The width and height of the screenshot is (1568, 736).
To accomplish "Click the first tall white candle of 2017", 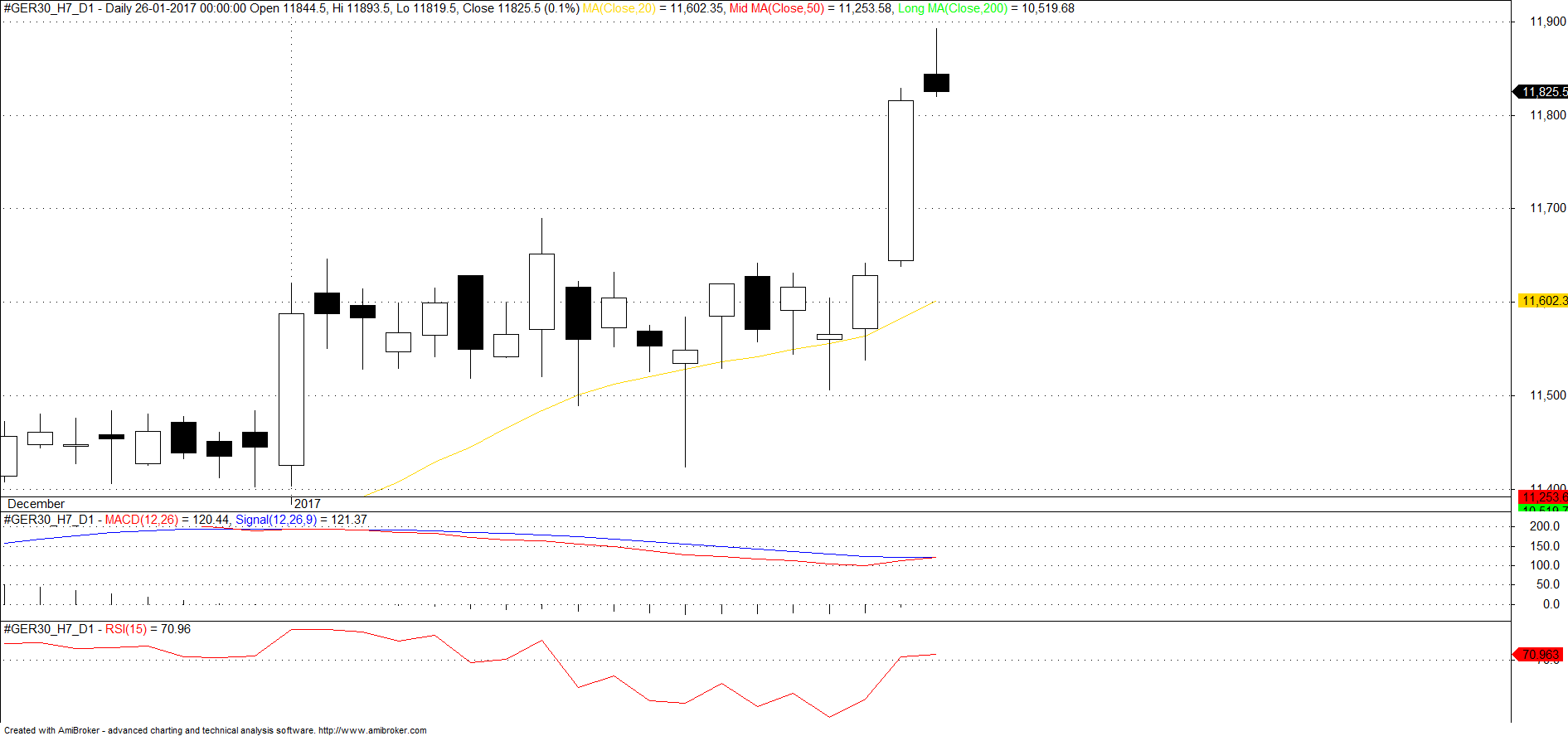I will [291, 390].
